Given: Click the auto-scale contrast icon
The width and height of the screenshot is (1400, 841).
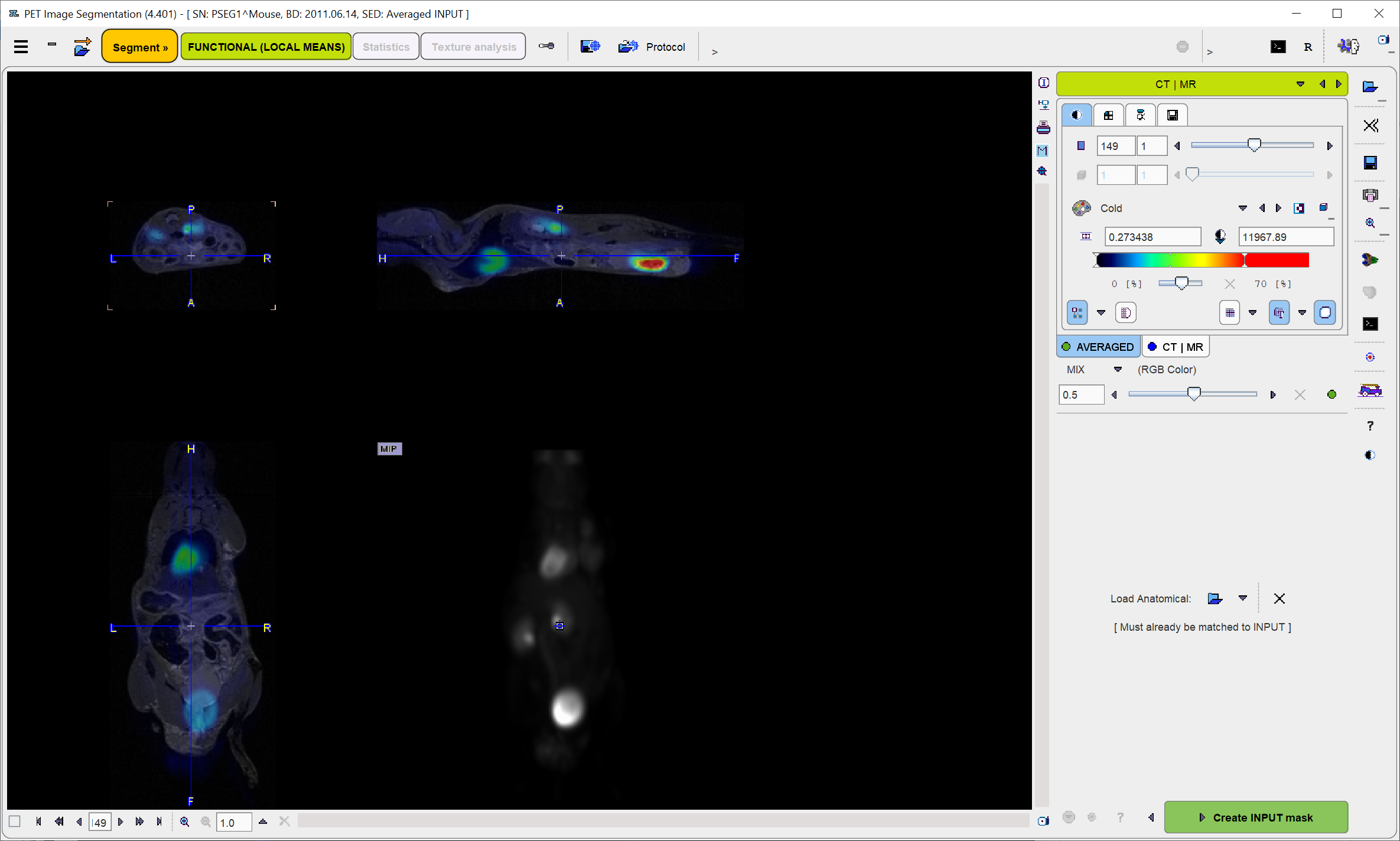Looking at the screenshot, I should (x=1220, y=237).
